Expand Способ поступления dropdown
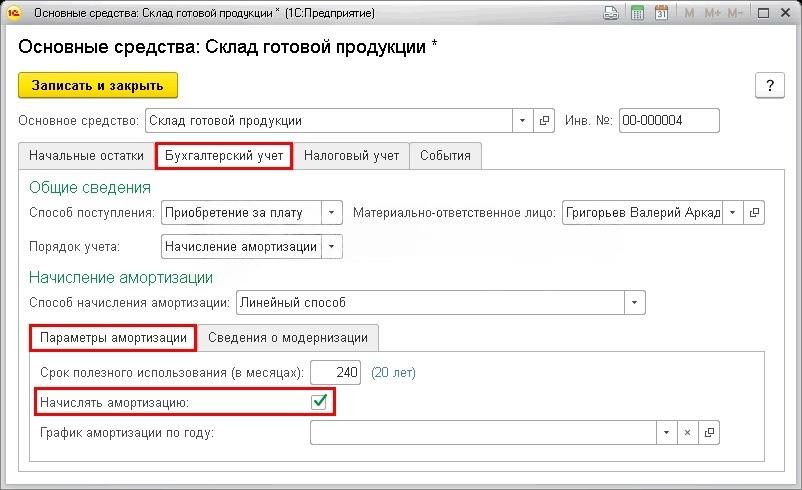Screen dimensions: 802x490 coord(331,212)
